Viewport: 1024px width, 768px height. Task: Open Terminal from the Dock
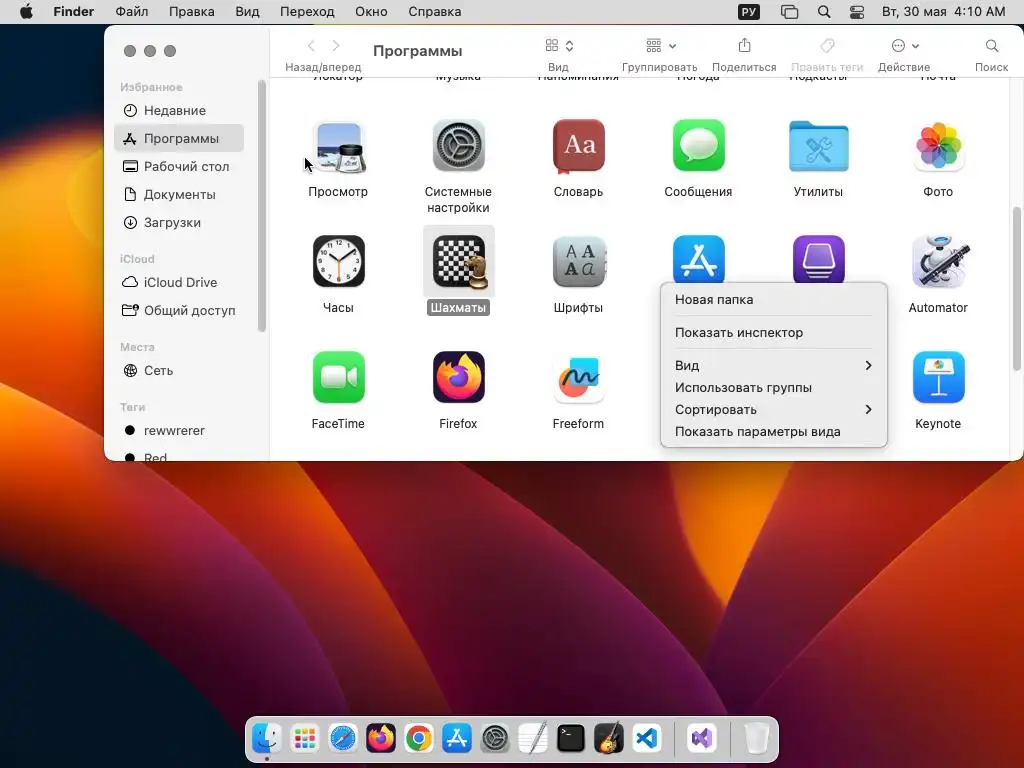(x=571, y=739)
